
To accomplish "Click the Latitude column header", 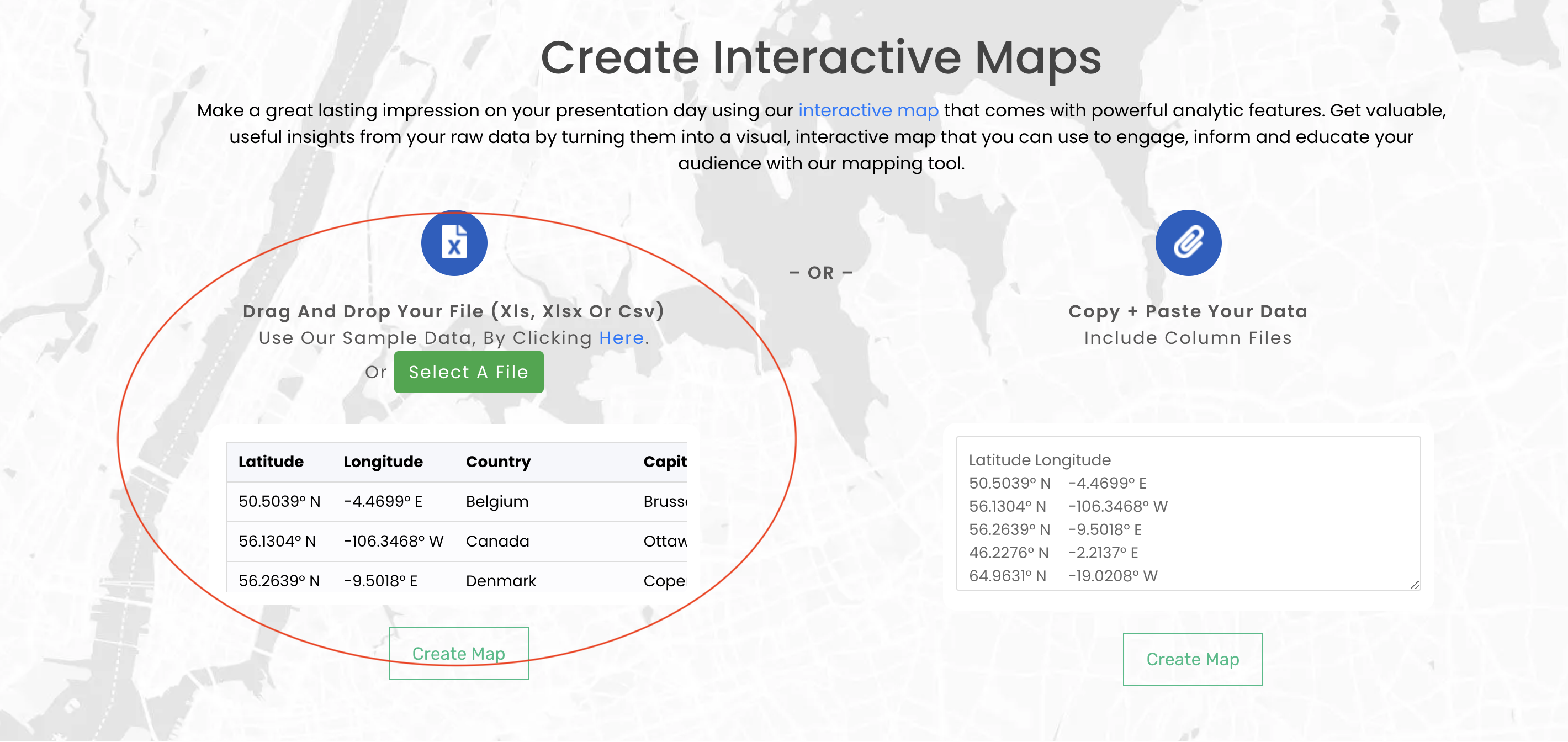I will [x=271, y=462].
